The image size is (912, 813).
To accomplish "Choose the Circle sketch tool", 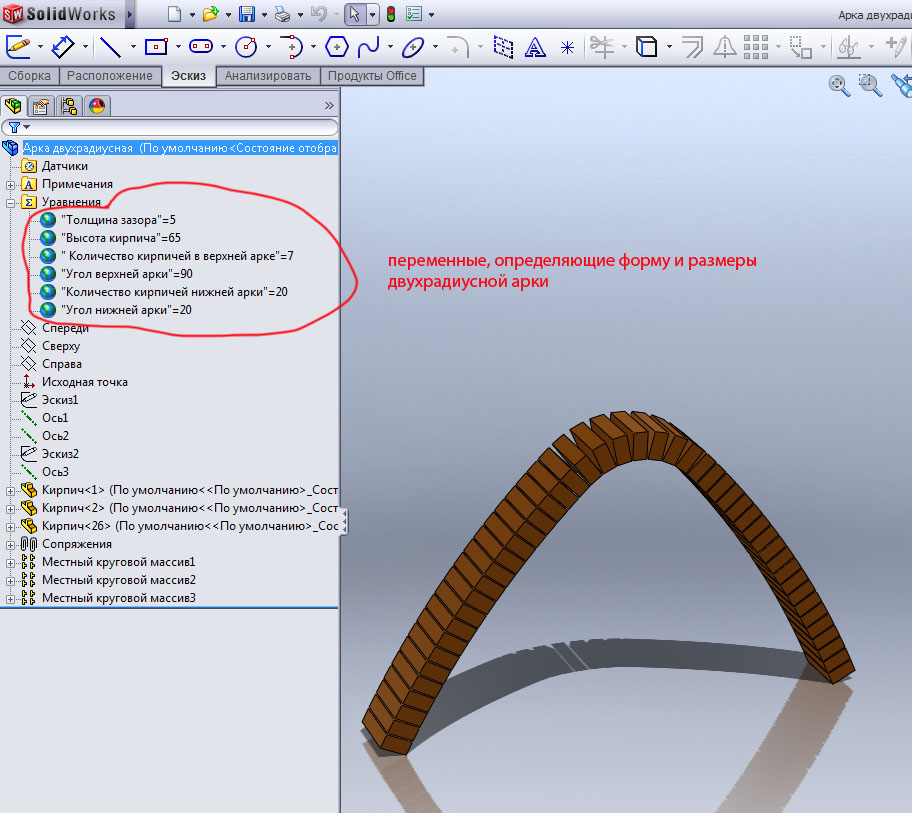I will 245,46.
